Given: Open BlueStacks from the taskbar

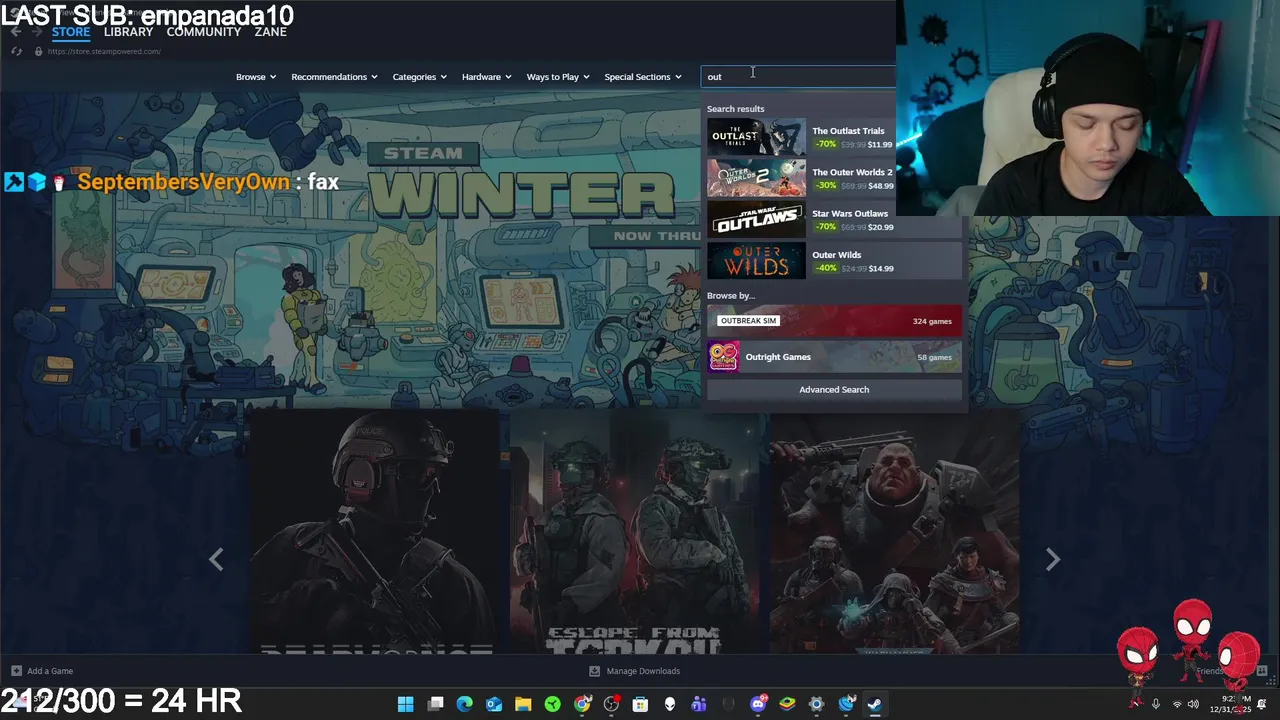Looking at the screenshot, I should pos(787,704).
